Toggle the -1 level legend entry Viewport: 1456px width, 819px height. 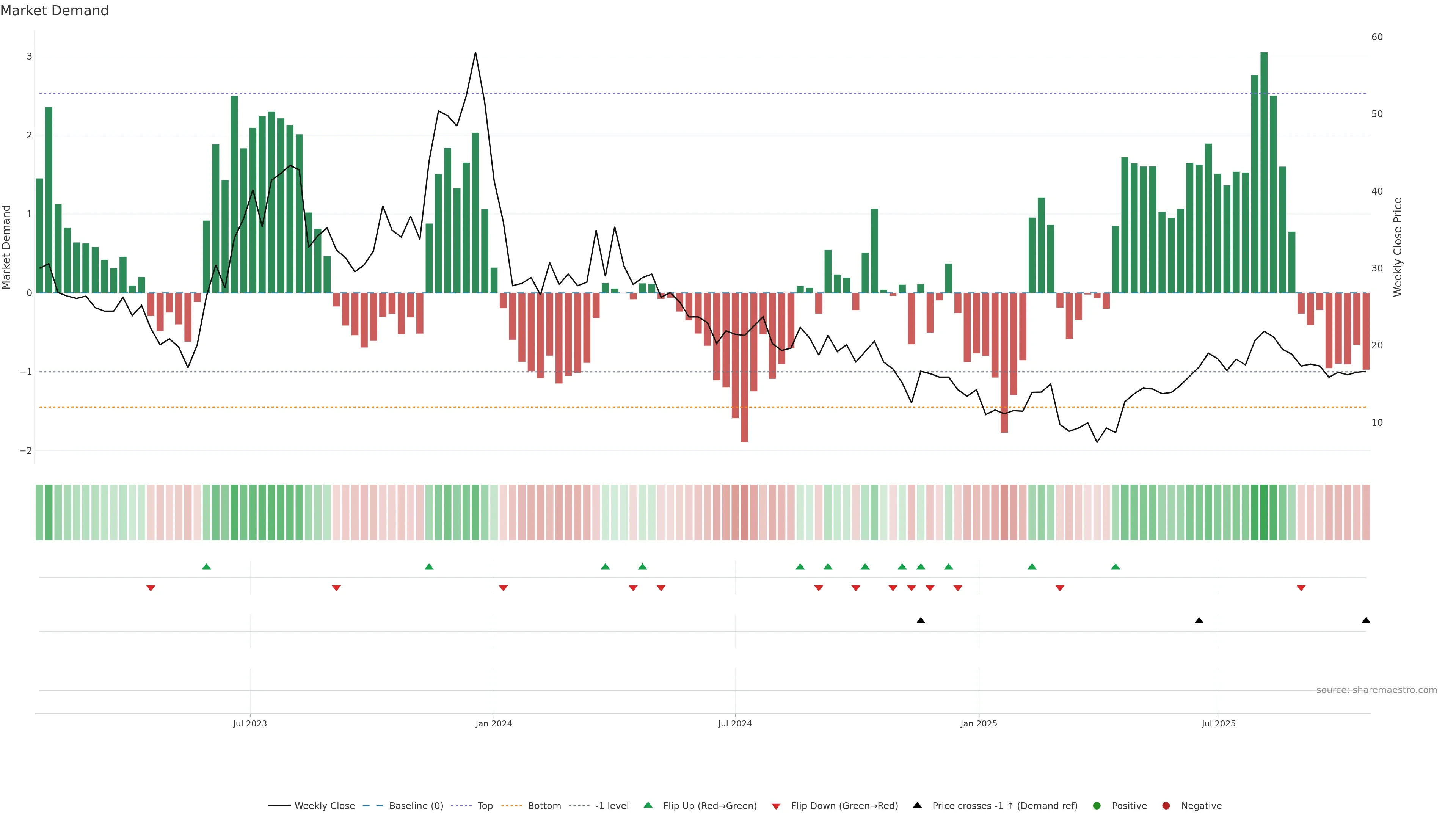pos(612,805)
